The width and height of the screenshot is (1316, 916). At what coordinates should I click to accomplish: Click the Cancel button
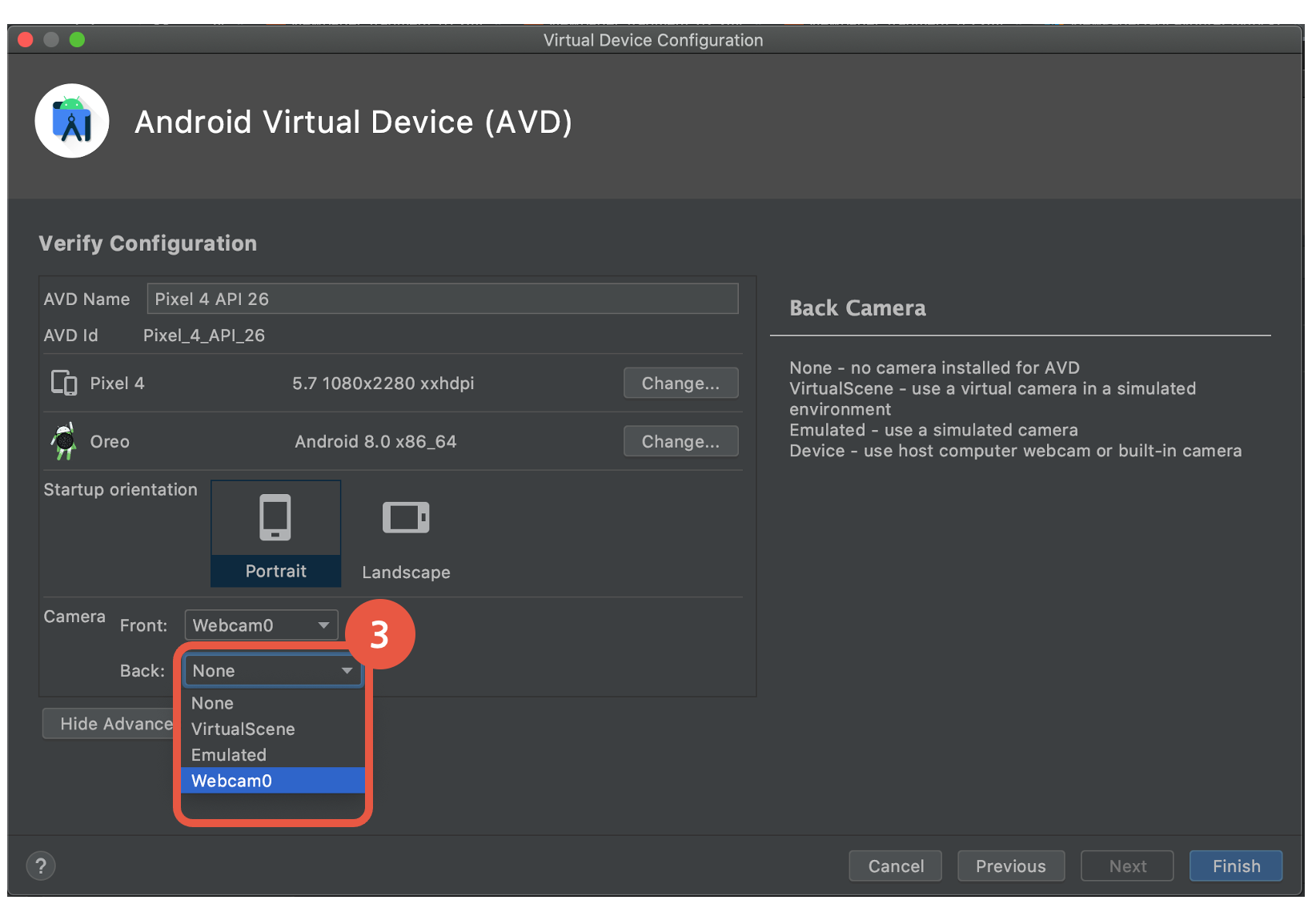pyautogui.click(x=896, y=866)
